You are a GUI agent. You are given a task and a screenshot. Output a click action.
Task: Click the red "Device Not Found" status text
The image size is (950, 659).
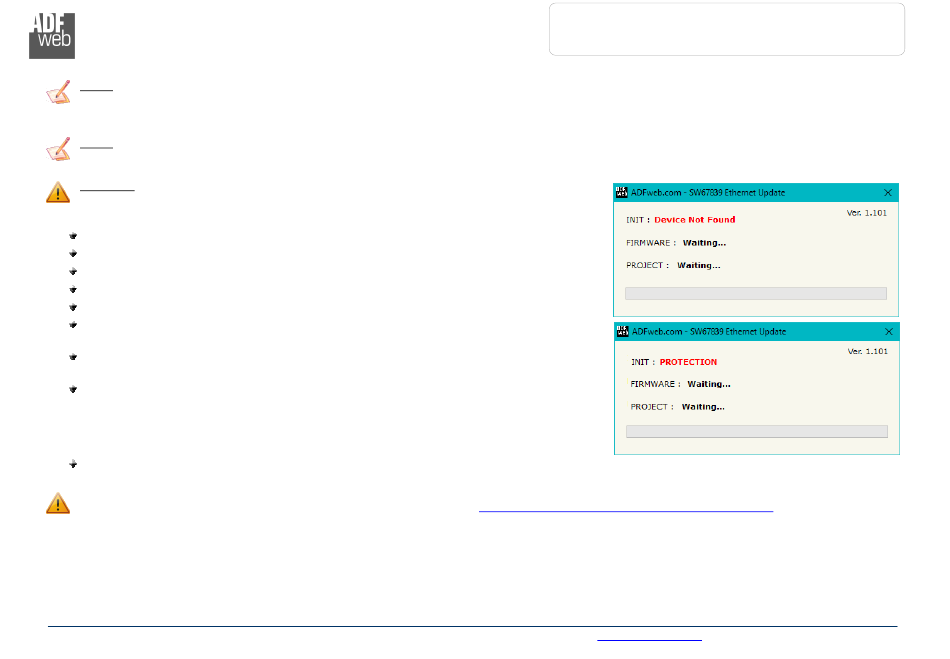(x=694, y=220)
